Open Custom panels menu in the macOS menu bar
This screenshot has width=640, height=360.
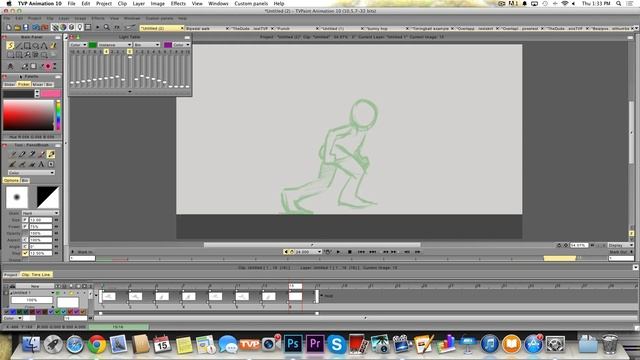tap(251, 3)
